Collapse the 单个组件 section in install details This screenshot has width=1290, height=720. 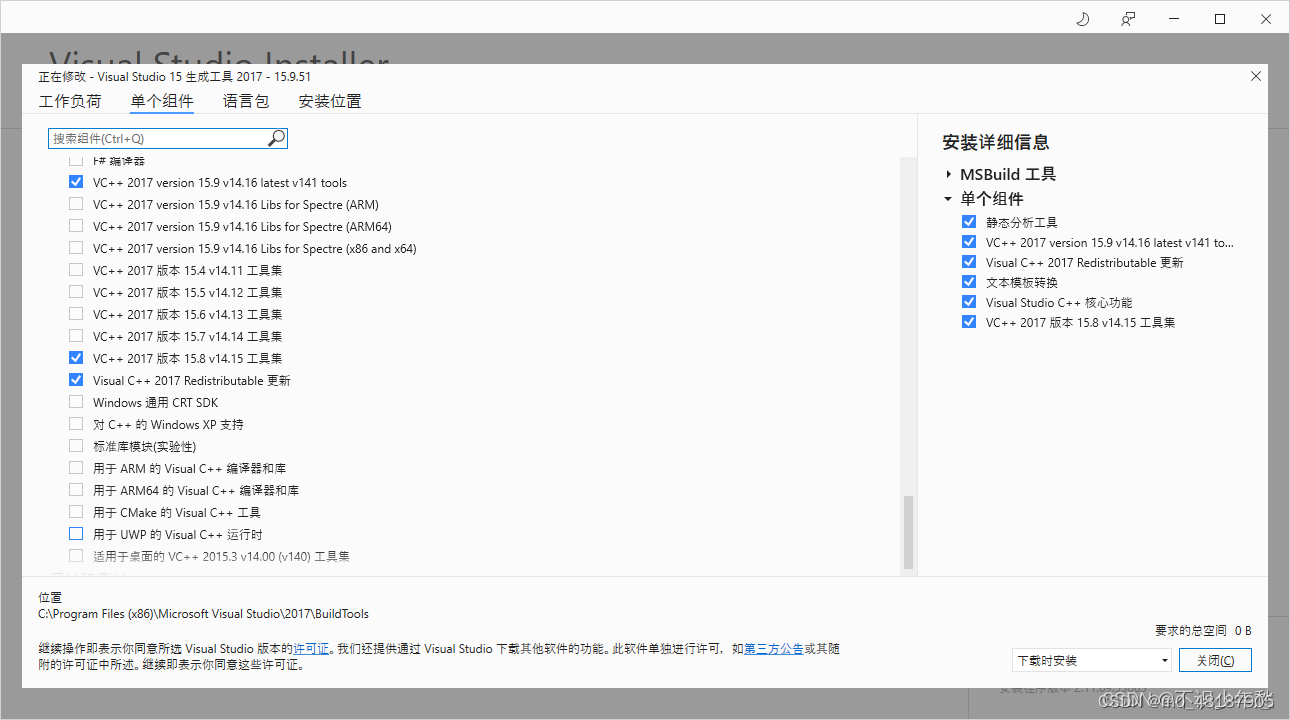click(948, 198)
